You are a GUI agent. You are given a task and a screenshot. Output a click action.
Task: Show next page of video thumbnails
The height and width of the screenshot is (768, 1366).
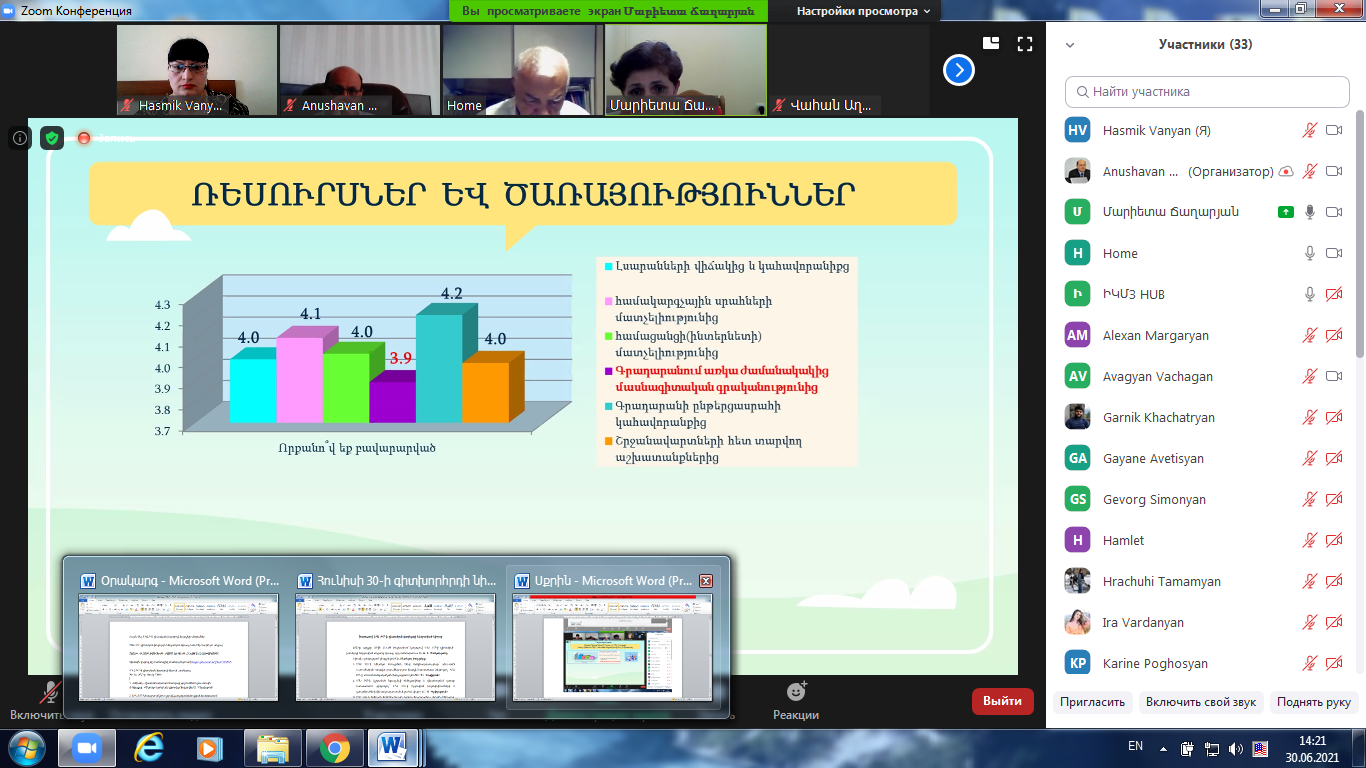tap(959, 70)
